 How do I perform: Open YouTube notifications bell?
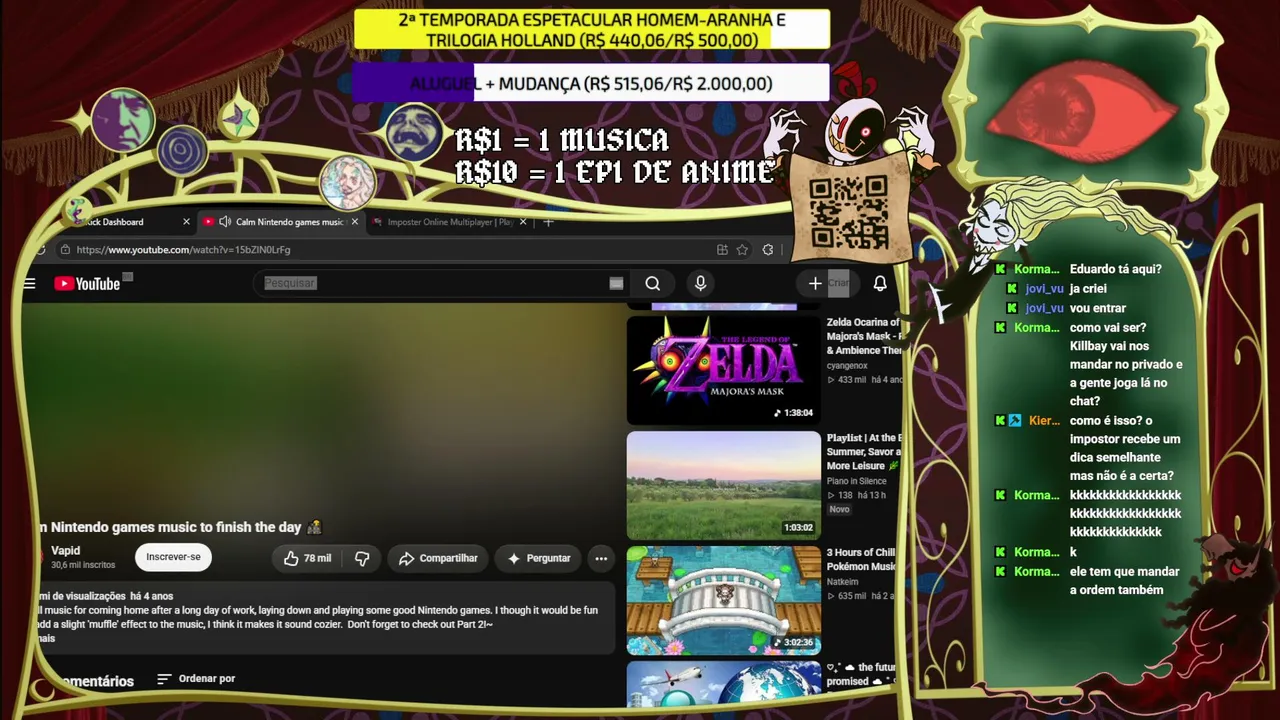coord(880,284)
